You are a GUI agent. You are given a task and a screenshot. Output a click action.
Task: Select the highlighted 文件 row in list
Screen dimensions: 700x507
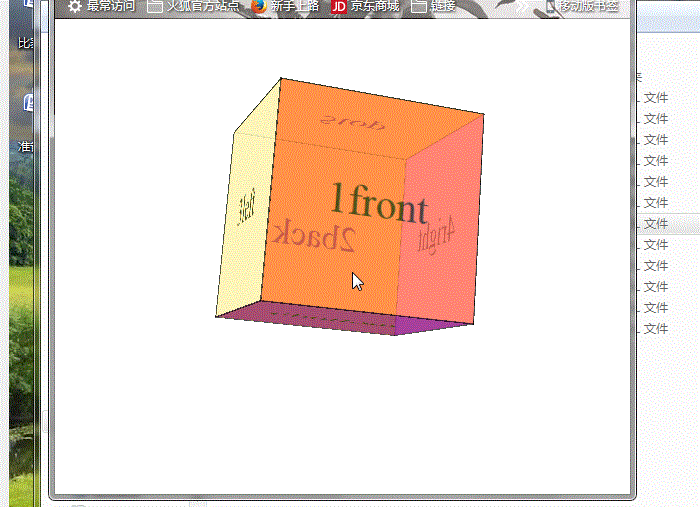[655, 224]
